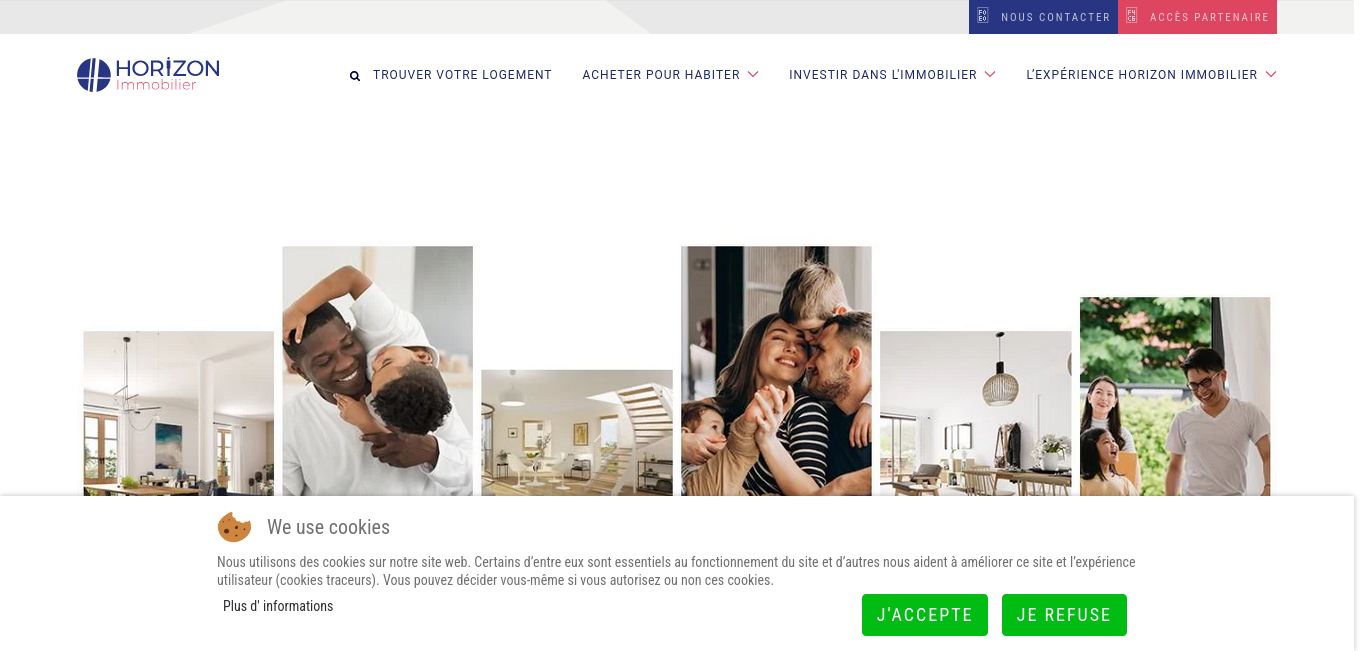
Task: Click the Horizon Immobilier logo
Action: click(x=148, y=75)
